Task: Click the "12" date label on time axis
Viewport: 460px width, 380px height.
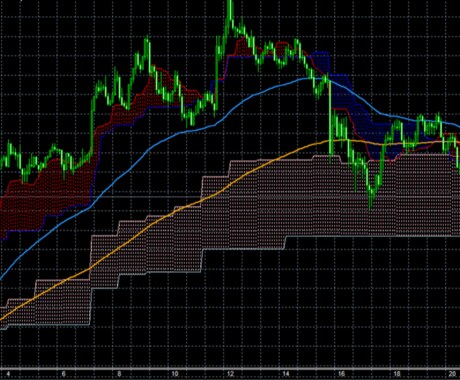Action: coord(230,373)
